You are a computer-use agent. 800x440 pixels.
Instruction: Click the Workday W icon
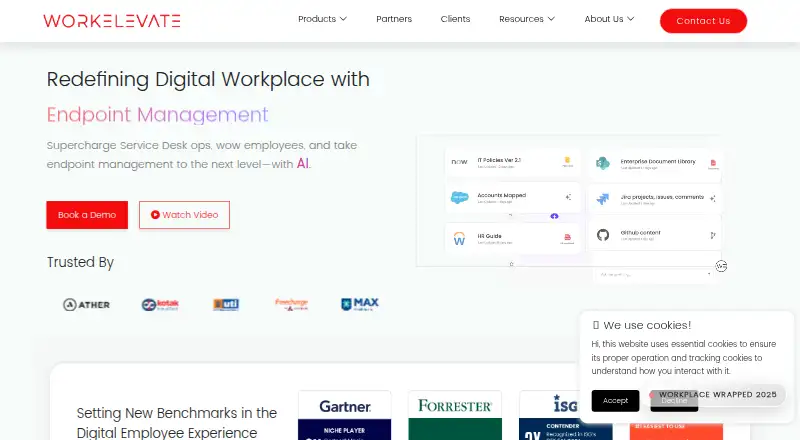click(459, 238)
